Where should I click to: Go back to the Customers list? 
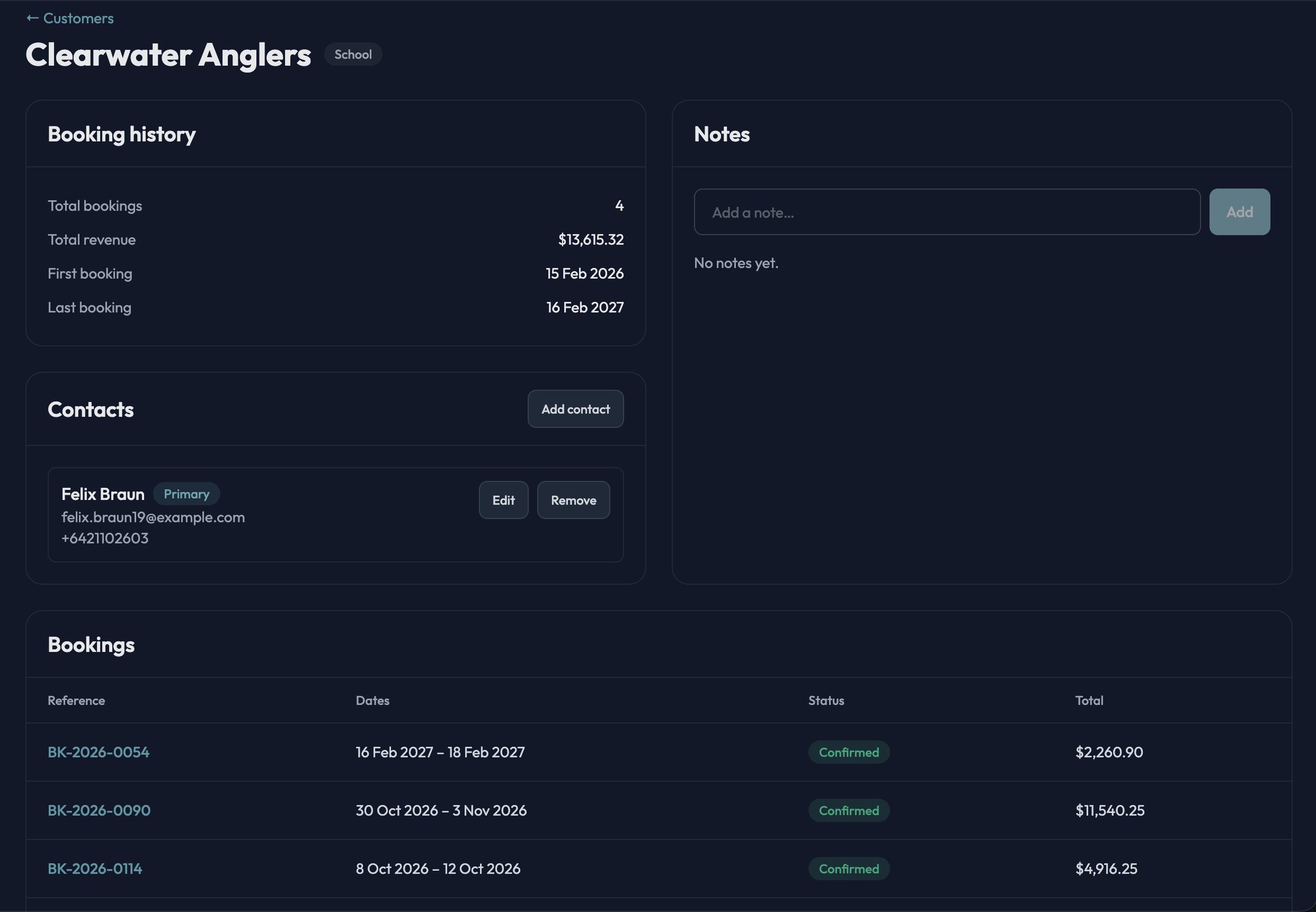(x=70, y=19)
